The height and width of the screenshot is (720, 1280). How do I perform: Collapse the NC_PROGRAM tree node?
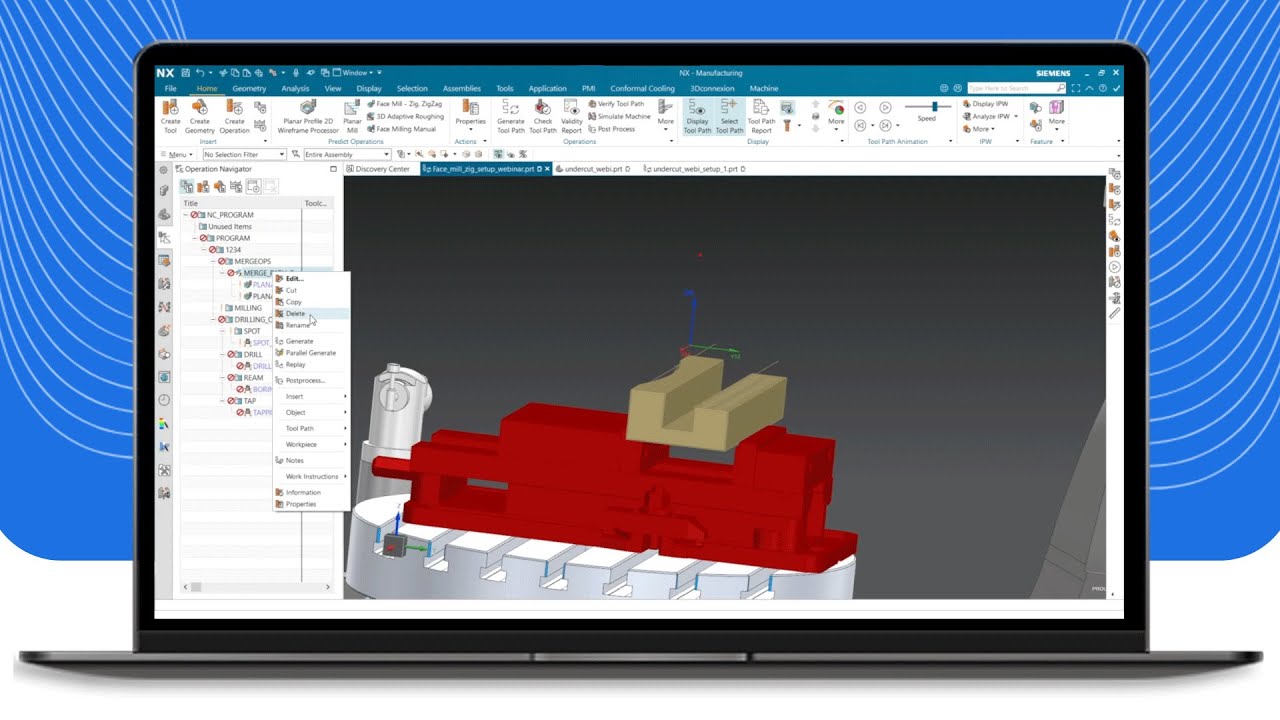click(186, 215)
